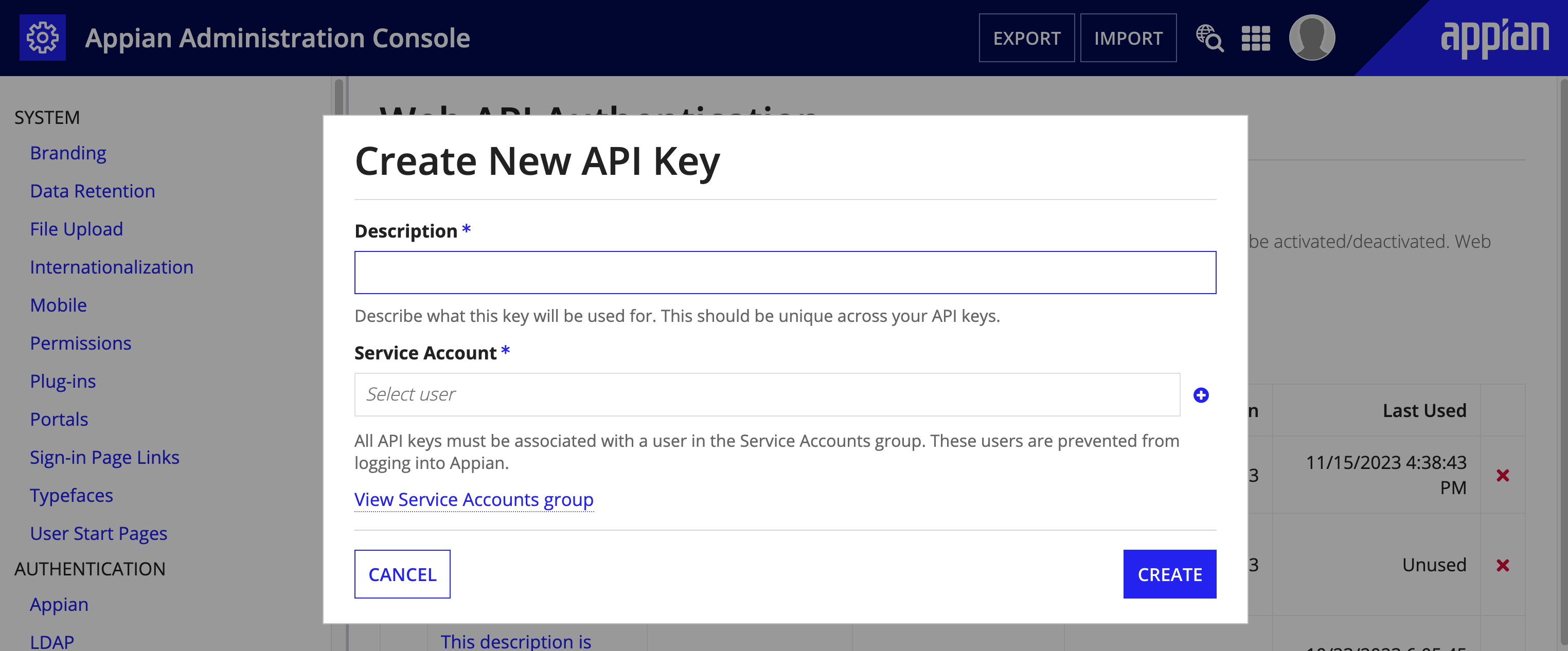Navigate to Typefaces settings
This screenshot has width=1568, height=651.
click(x=71, y=495)
